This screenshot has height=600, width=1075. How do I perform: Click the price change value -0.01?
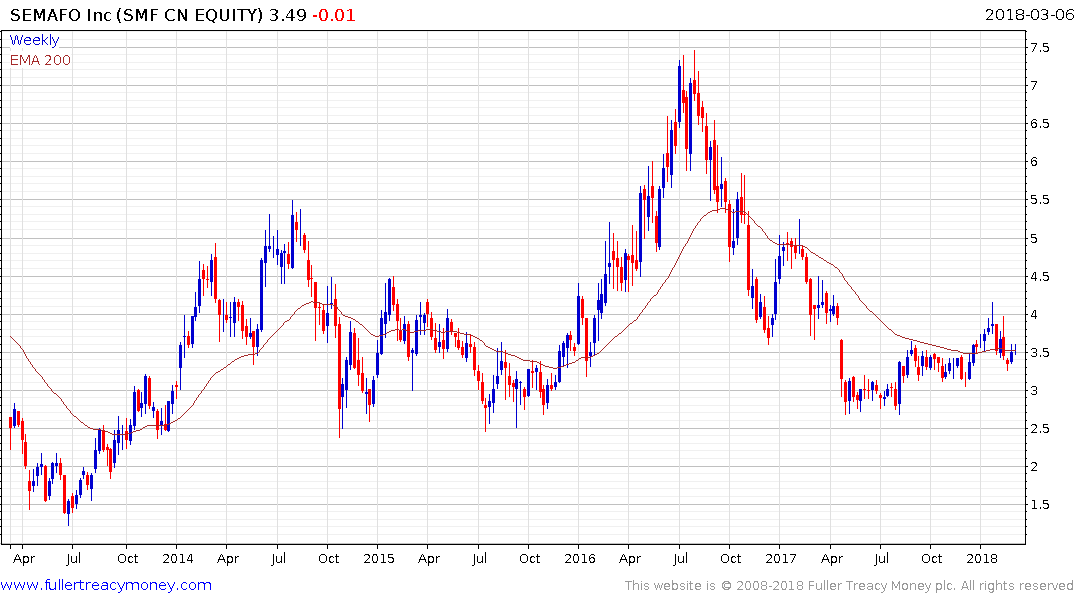pos(334,15)
